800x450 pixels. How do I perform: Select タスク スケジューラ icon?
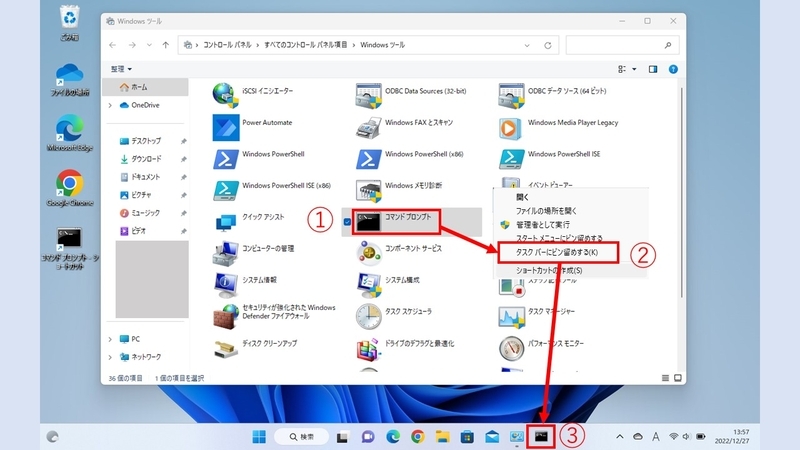click(368, 317)
